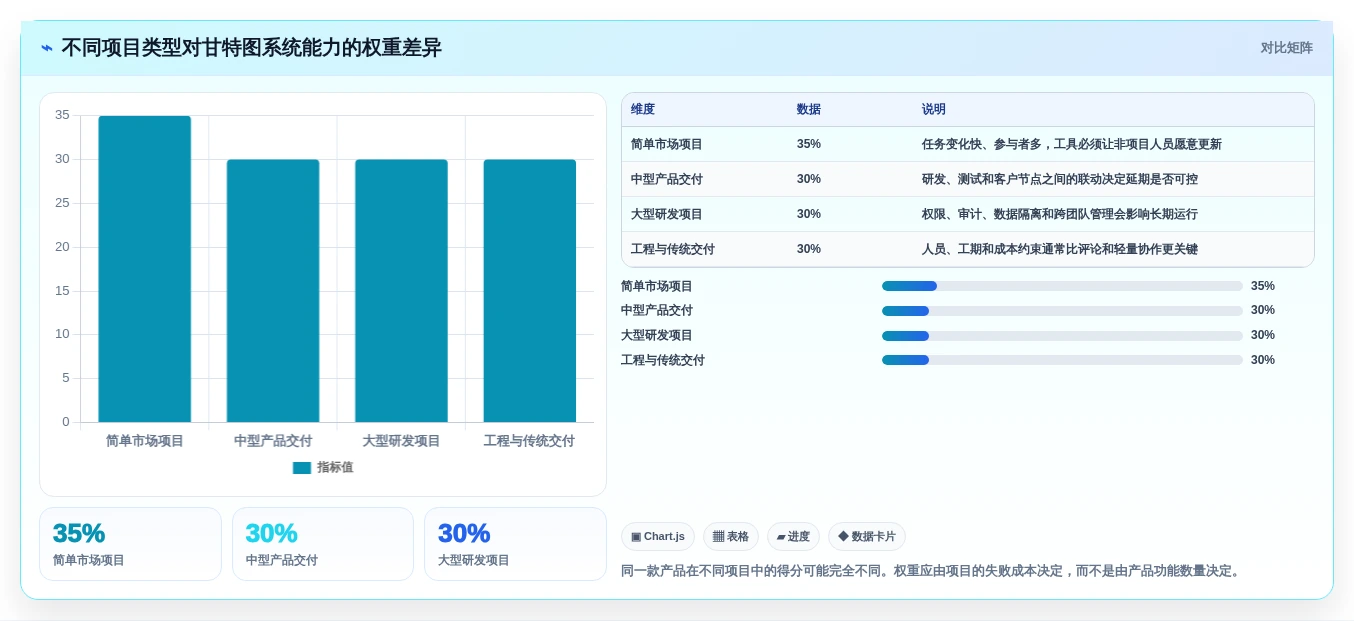Viewport: 1354px width, 621px height.
Task: Click the 35% 简单市场项目 progress bar
Action: (x=1062, y=286)
